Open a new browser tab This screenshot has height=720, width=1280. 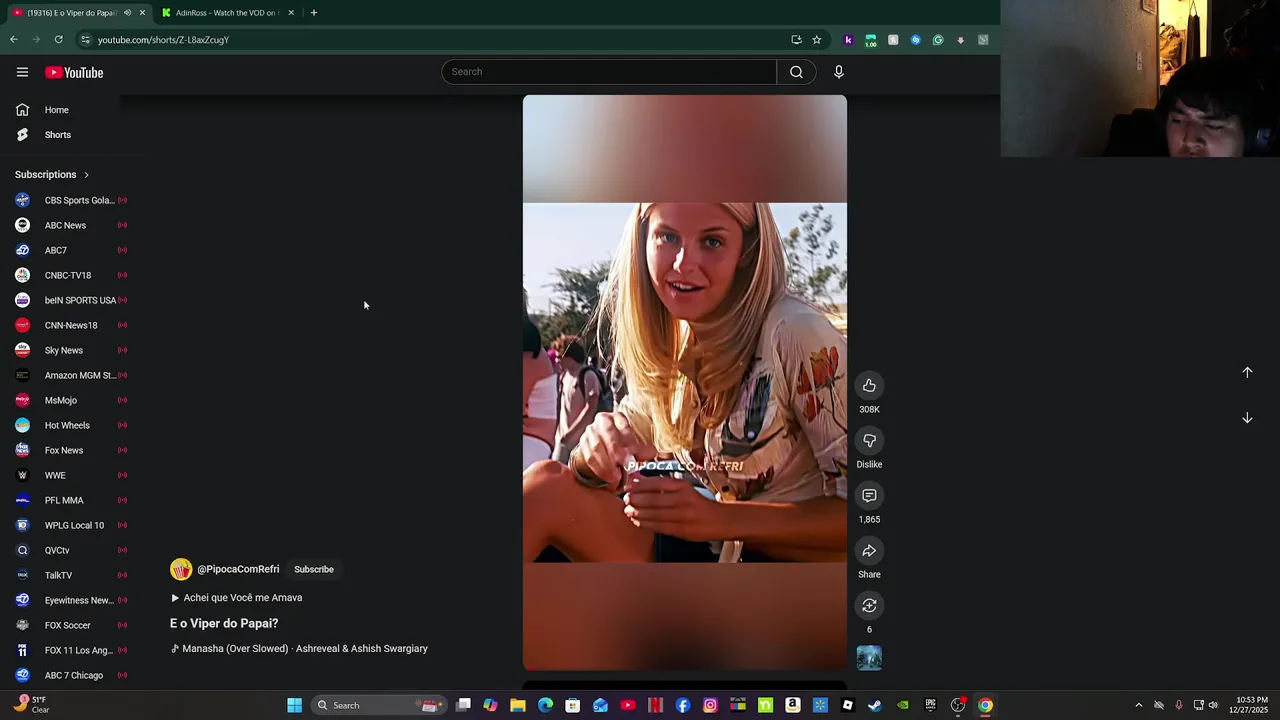point(313,13)
